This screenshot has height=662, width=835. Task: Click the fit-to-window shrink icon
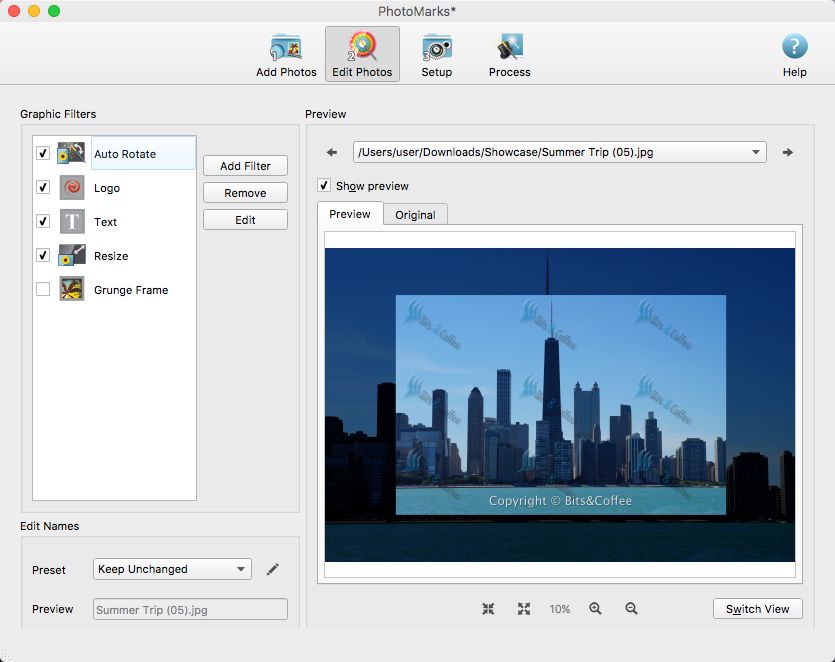coord(488,609)
